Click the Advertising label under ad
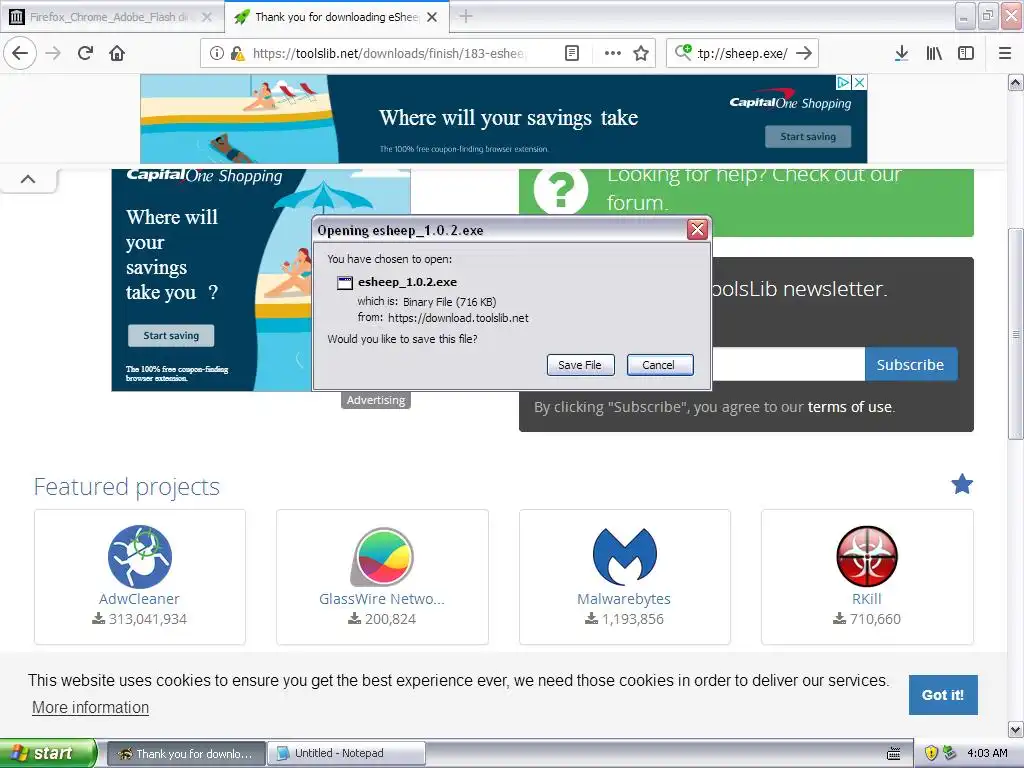This screenshot has width=1024, height=768. click(x=376, y=400)
